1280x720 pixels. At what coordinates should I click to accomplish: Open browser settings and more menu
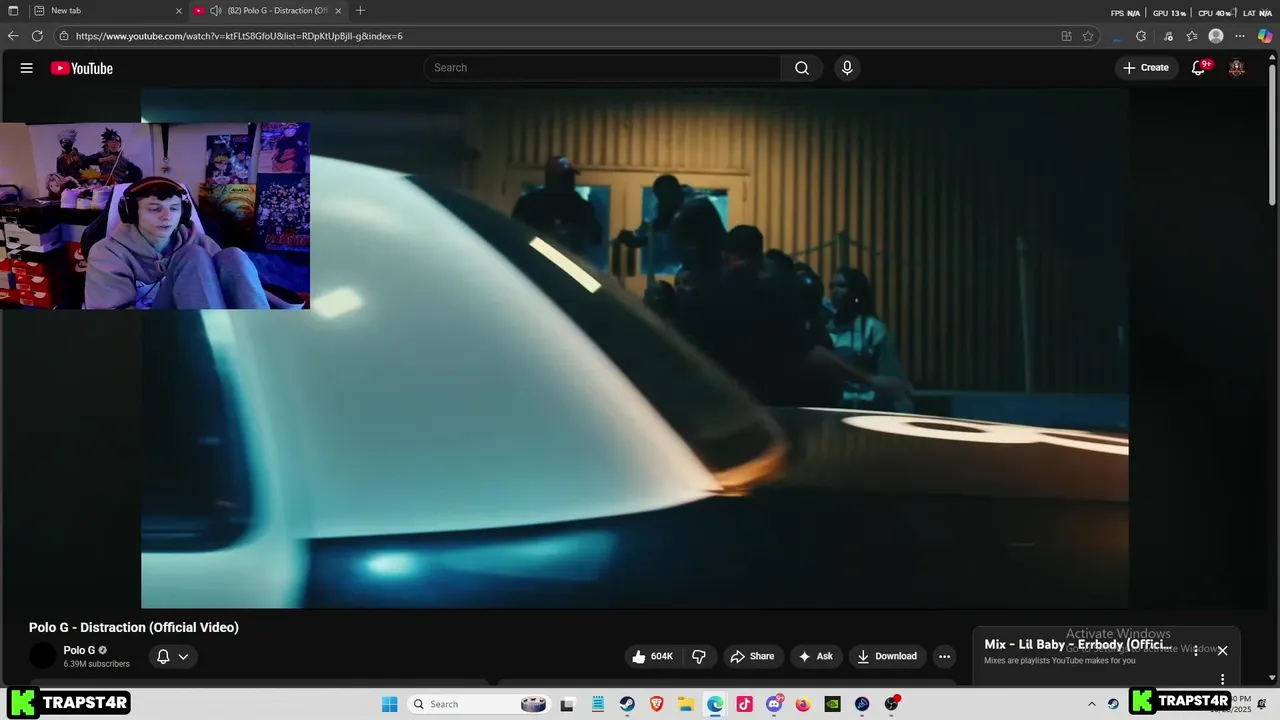pos(1240,36)
